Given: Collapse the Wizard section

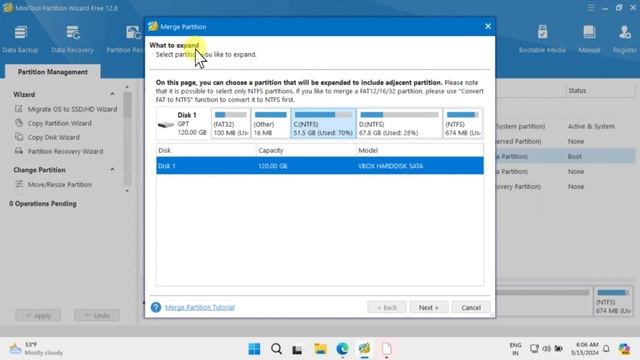Looking at the screenshot, I should (112, 94).
